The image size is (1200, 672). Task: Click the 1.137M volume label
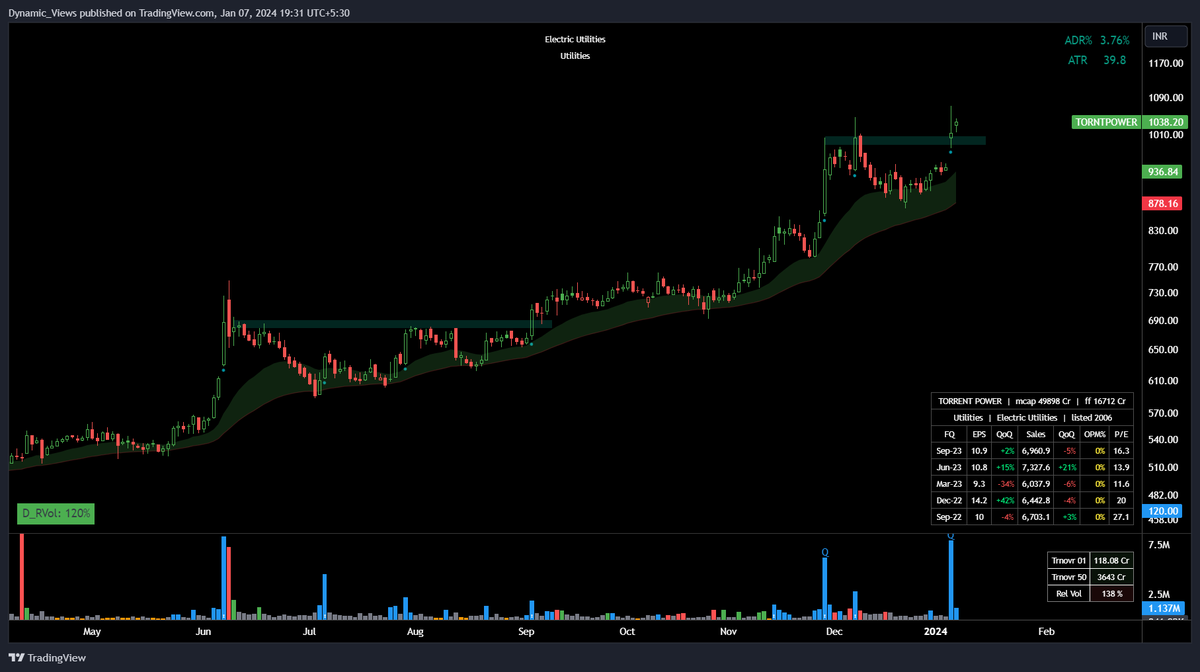click(1162, 608)
